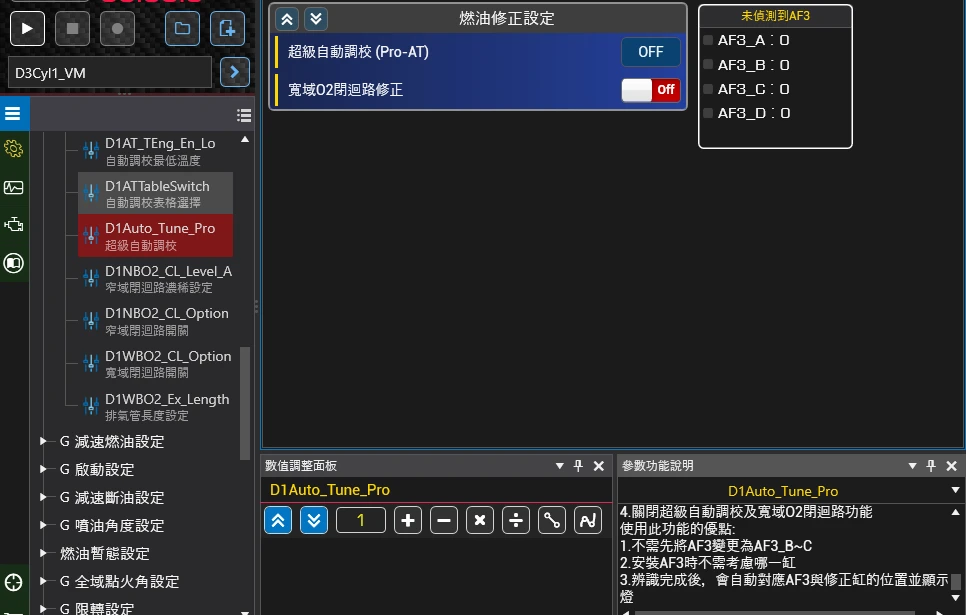Viewport: 966px width, 615px height.
Task: Expand the G 噴油角度設定 tree node
Action: pos(43,525)
